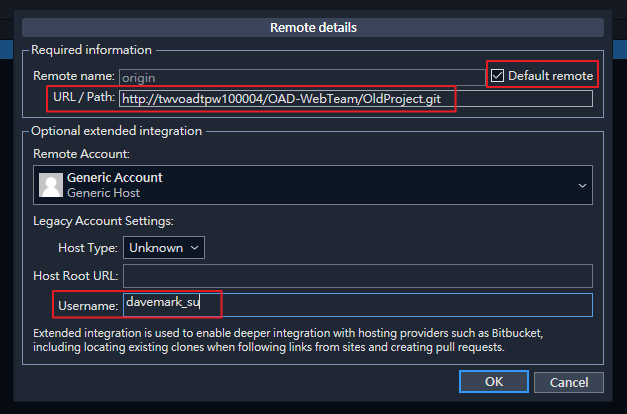The height and width of the screenshot is (414, 627).
Task: Click the 'Username:' label
Action: click(88, 304)
